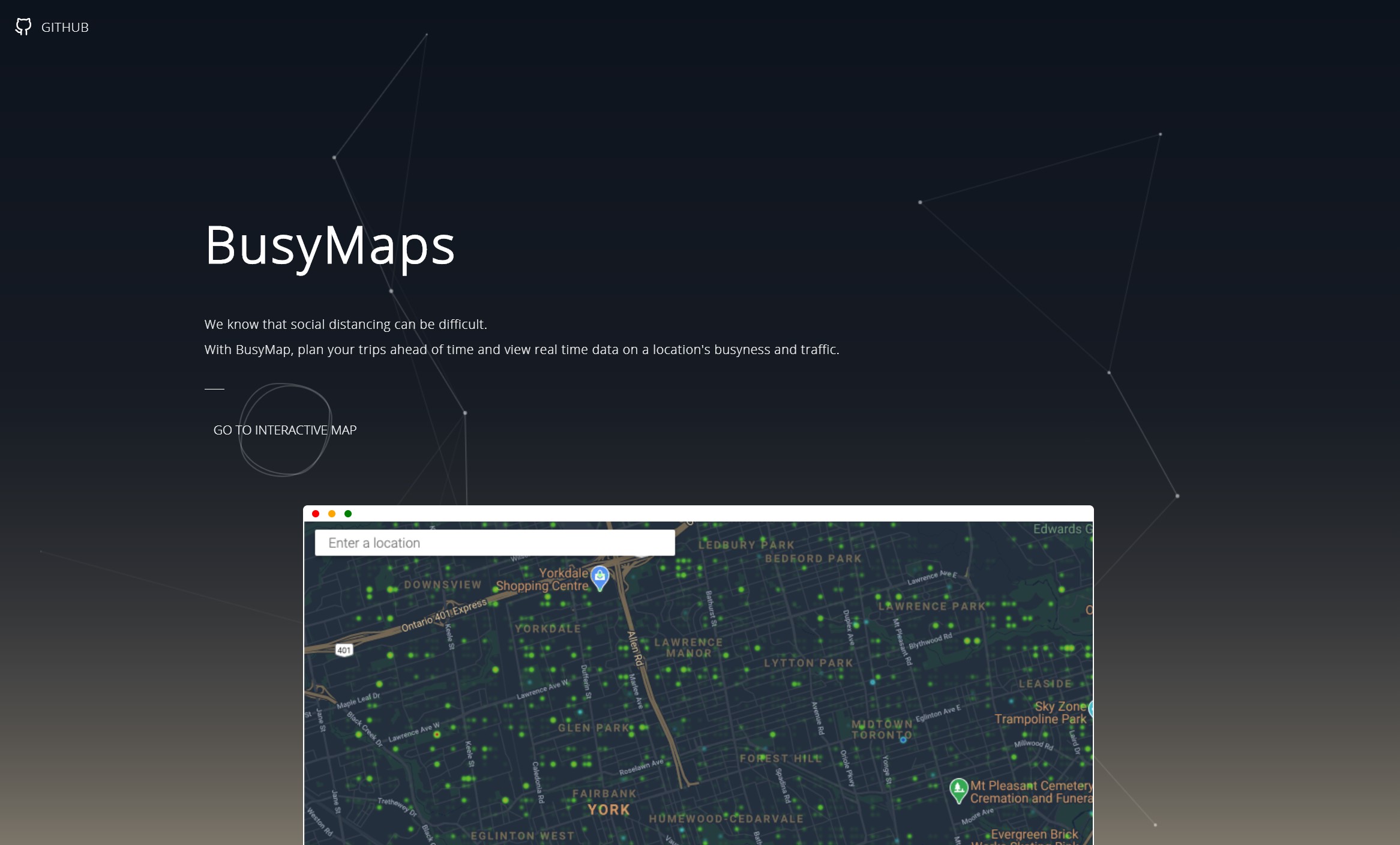The image size is (1400, 845).
Task: Click the Mt Pleasant Cemetery green pin
Action: tap(958, 789)
